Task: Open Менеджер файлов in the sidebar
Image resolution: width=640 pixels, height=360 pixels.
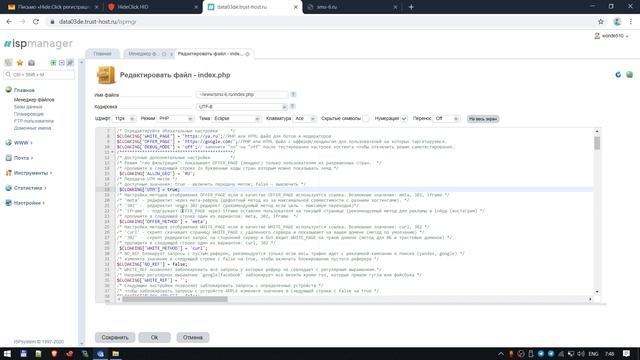Action: pos(34,100)
